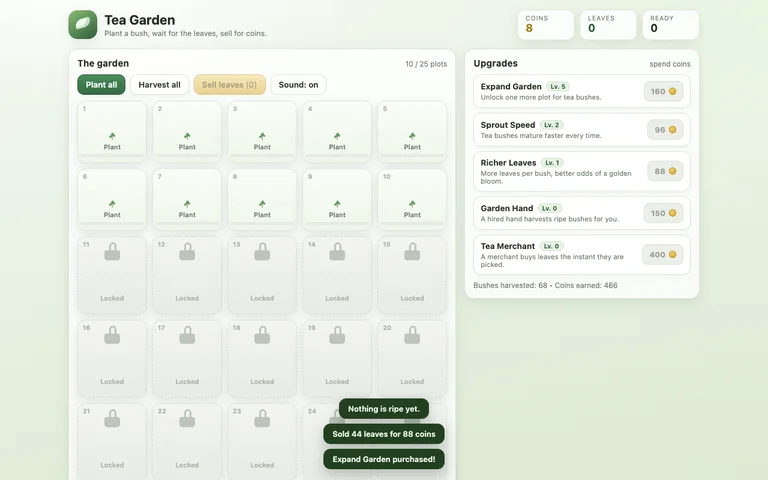The image size is (768, 480).
Task: Plant a bush in plot 7
Action: click(x=187, y=199)
